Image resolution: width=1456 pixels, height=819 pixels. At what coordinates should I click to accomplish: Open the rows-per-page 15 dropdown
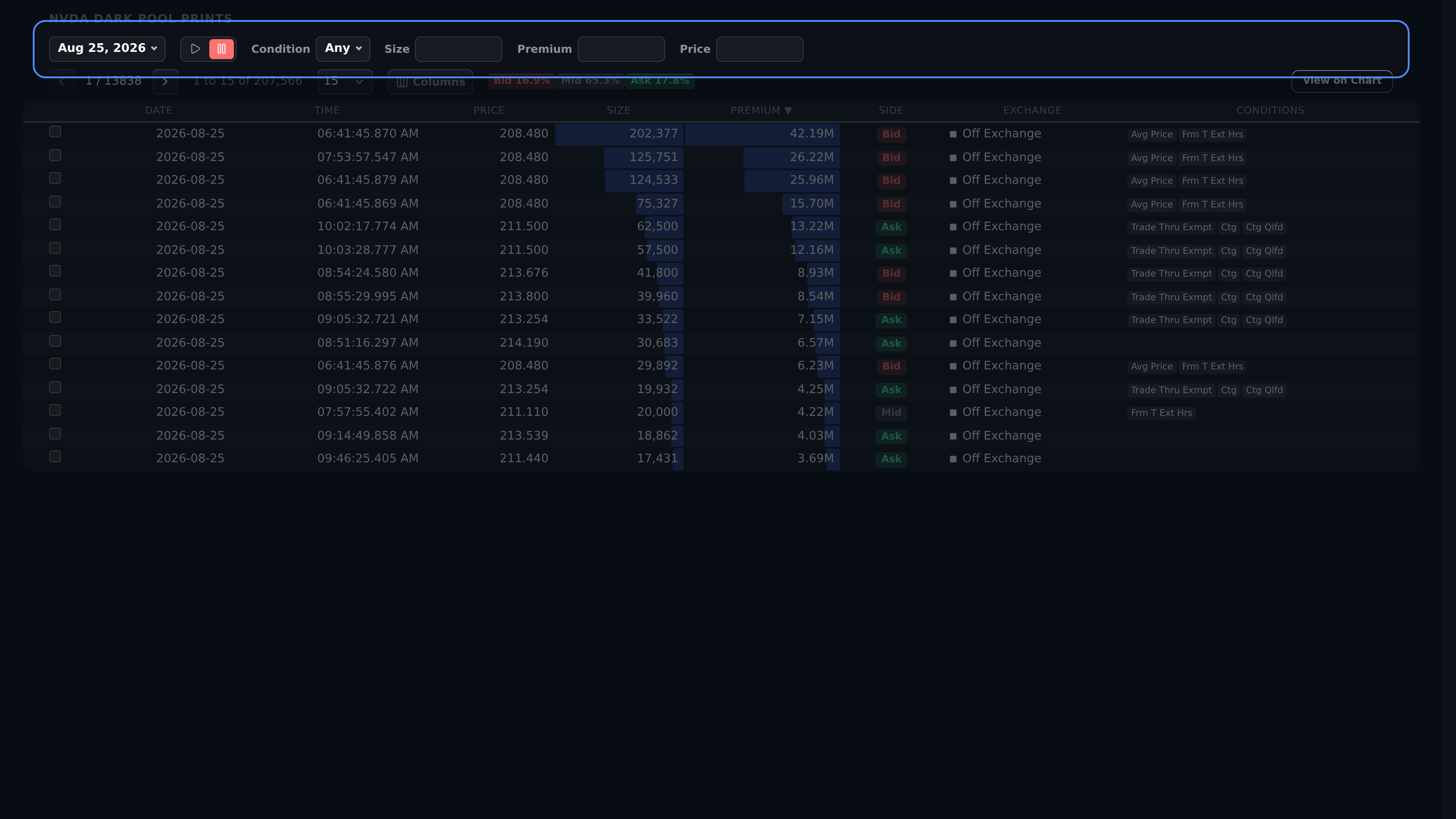(345, 81)
